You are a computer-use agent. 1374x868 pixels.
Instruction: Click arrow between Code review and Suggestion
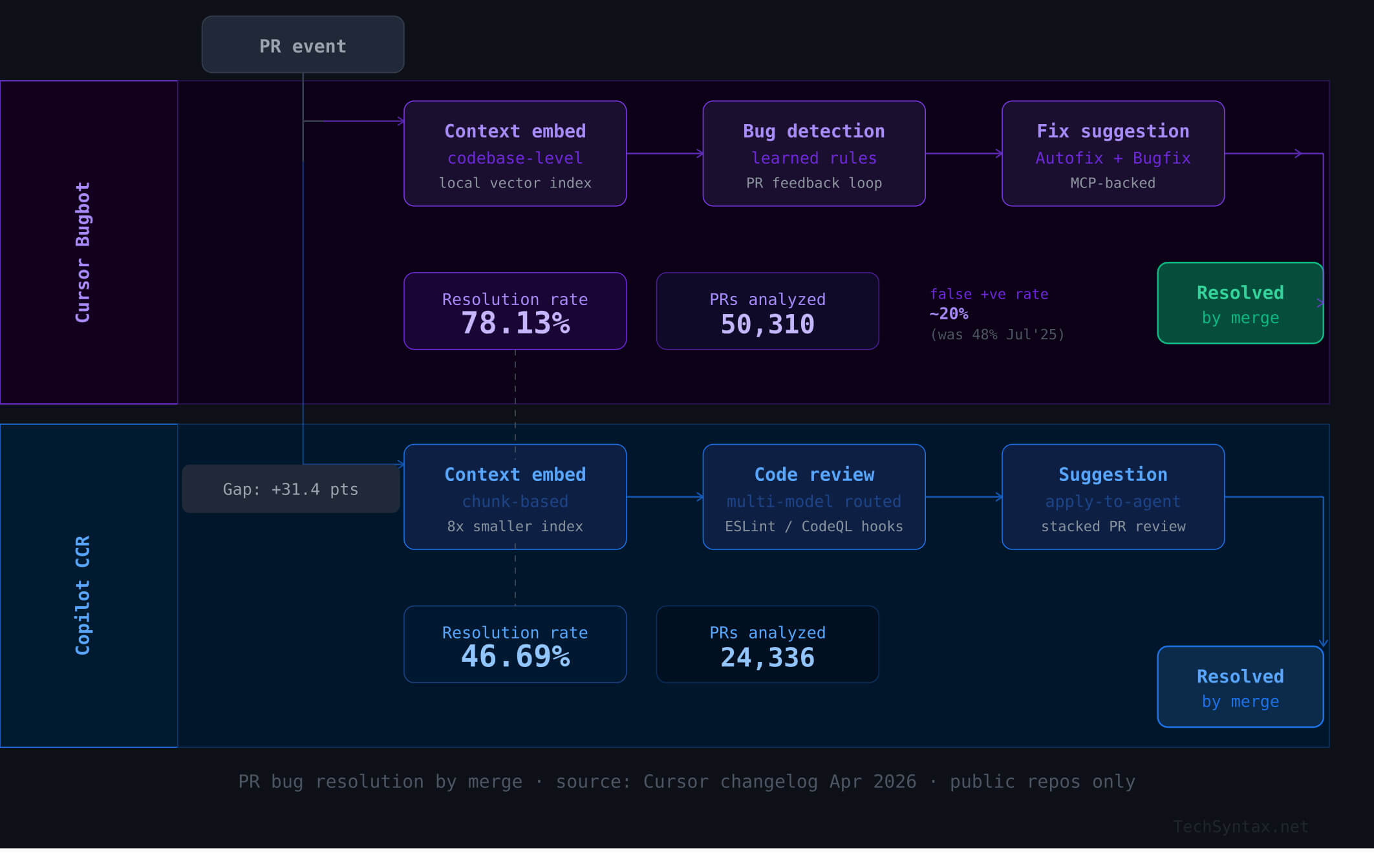[x=963, y=497]
